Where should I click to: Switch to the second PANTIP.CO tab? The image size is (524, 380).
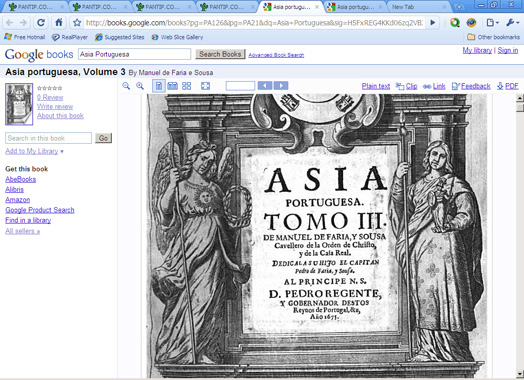pos(100,7)
